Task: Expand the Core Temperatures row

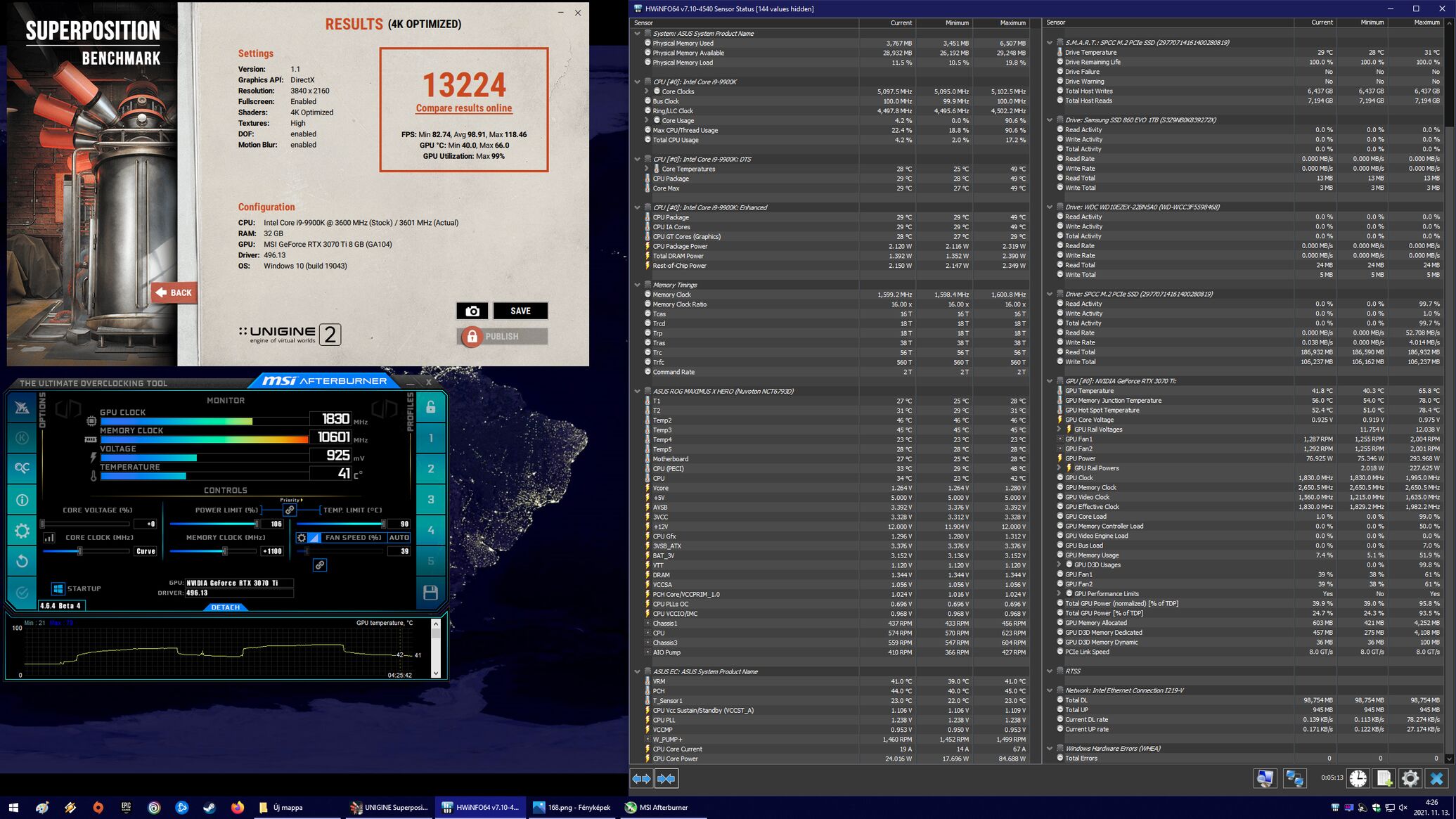Action: [647, 169]
